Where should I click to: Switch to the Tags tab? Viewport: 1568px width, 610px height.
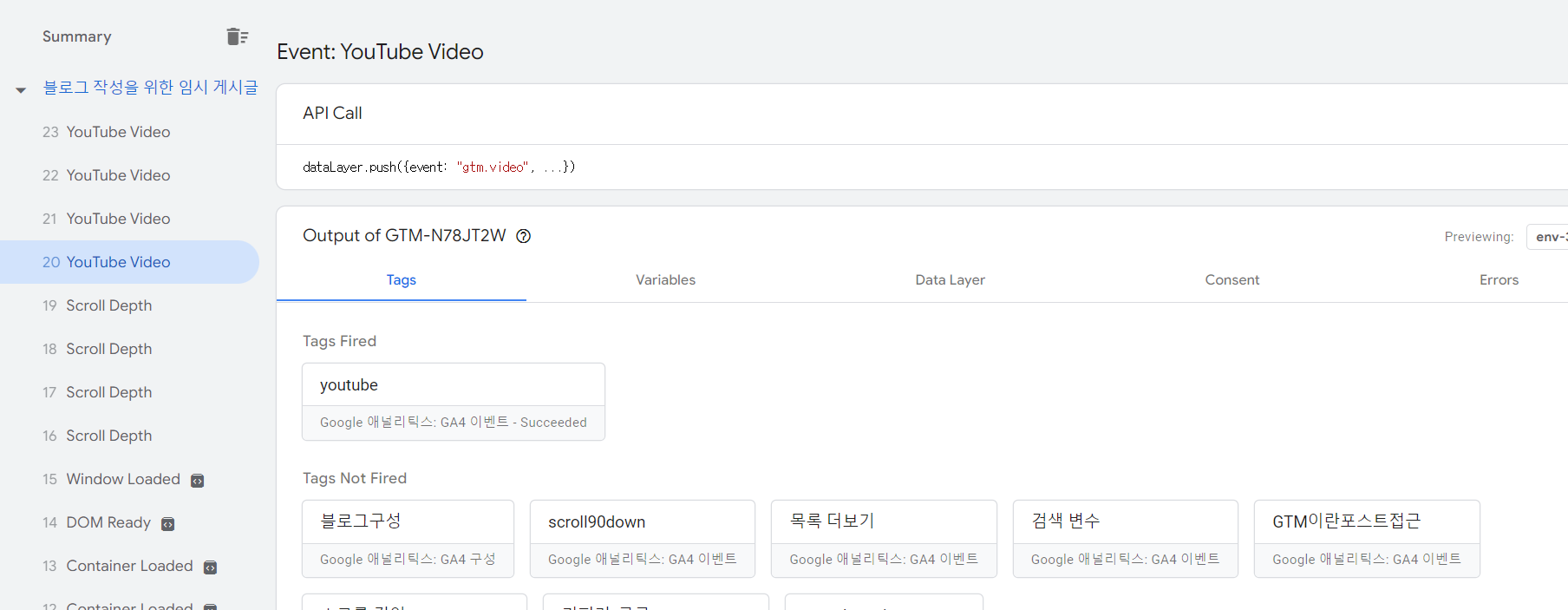tap(402, 279)
